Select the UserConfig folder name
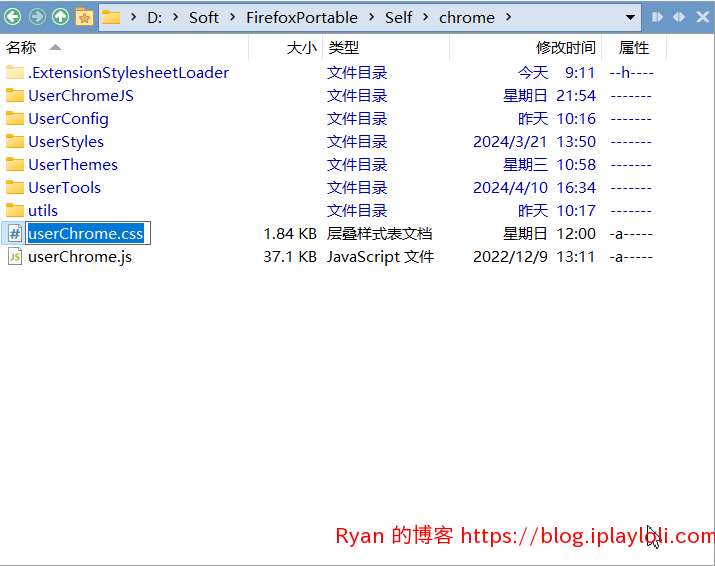715x566 pixels. pos(68,119)
